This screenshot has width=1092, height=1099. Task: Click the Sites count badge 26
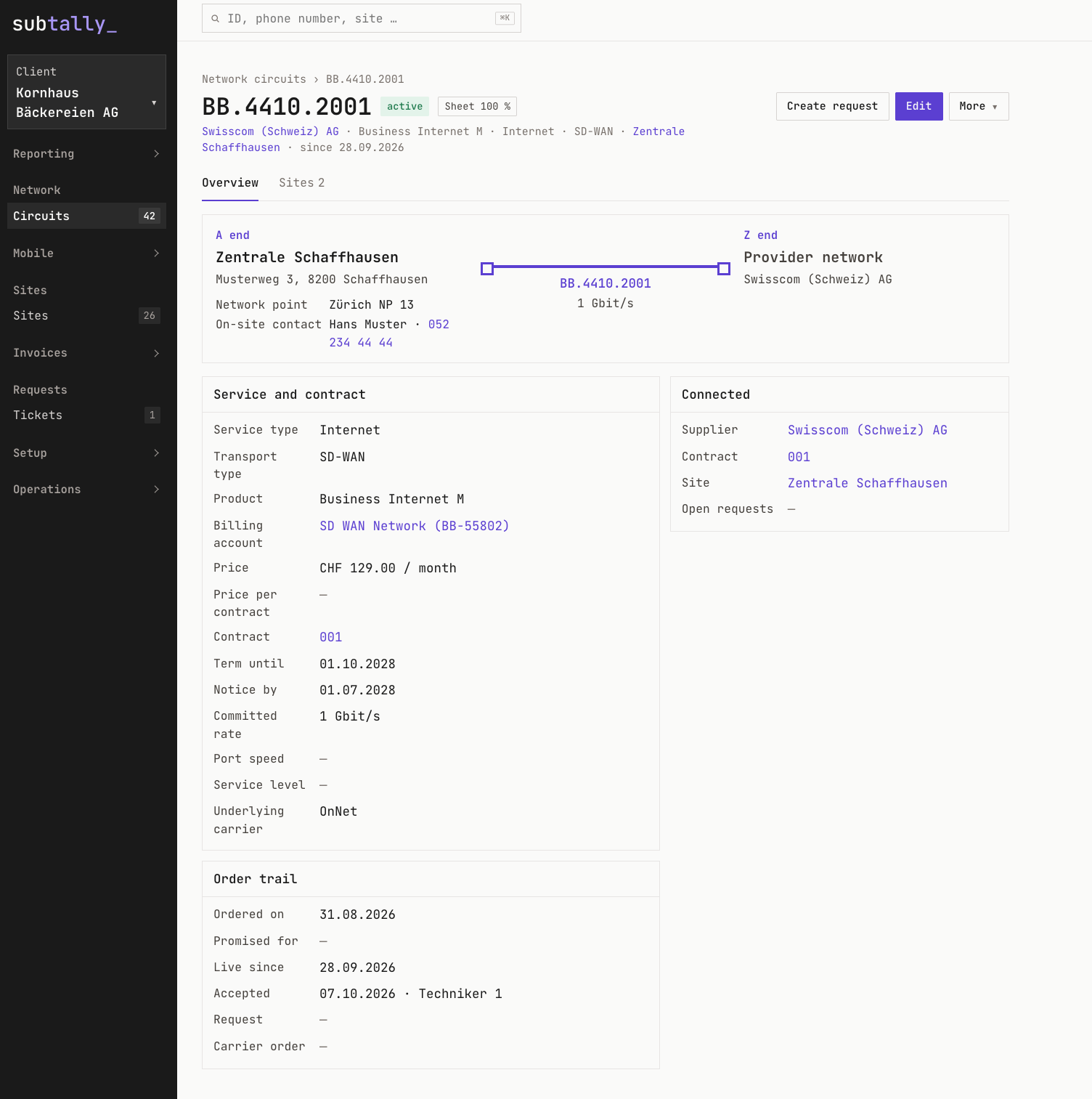[x=150, y=315]
